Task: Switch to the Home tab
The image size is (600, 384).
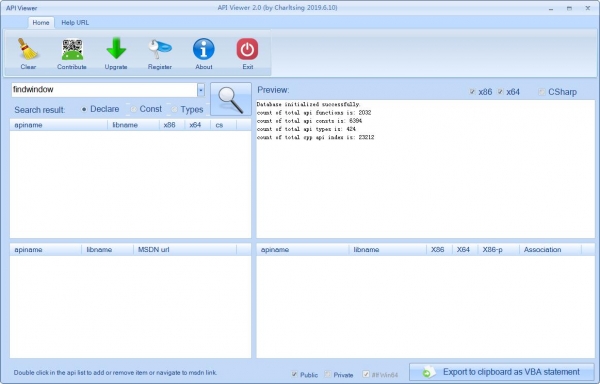Action: click(x=41, y=23)
